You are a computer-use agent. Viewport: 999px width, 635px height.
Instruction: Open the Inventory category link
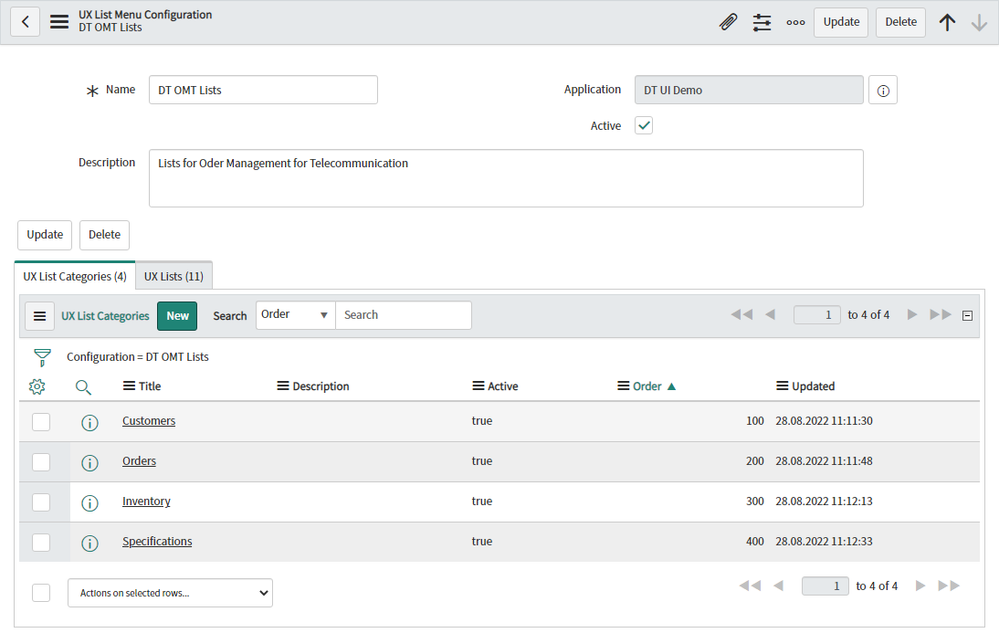point(146,501)
